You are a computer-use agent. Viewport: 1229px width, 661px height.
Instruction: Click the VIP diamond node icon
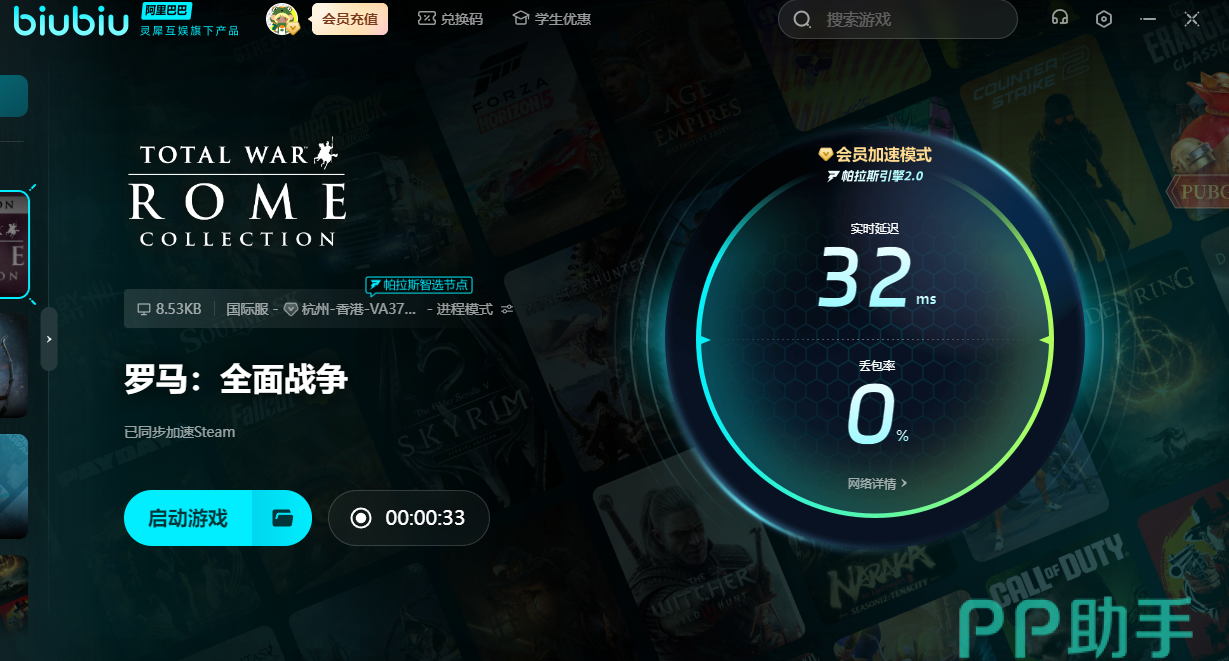pyautogui.click(x=291, y=309)
